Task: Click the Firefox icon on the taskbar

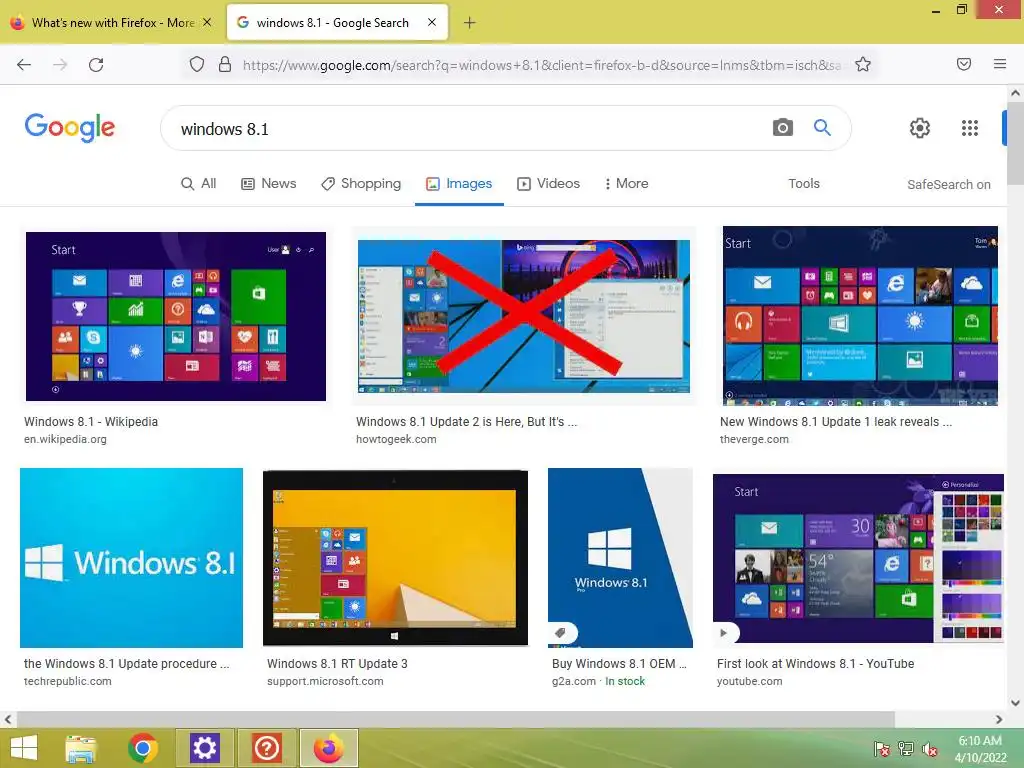Action: click(328, 748)
